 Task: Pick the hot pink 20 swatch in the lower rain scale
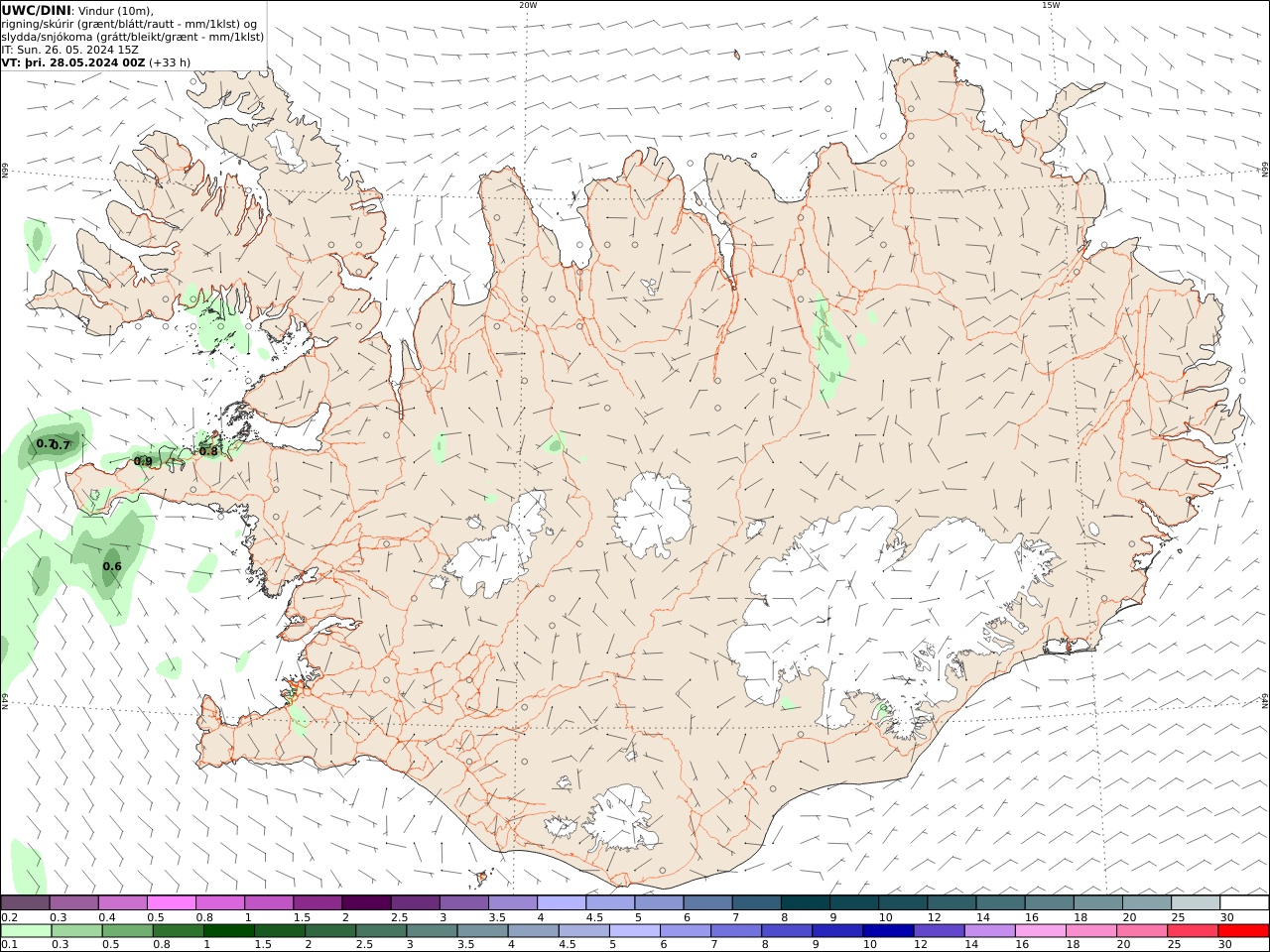[x=1142, y=931]
